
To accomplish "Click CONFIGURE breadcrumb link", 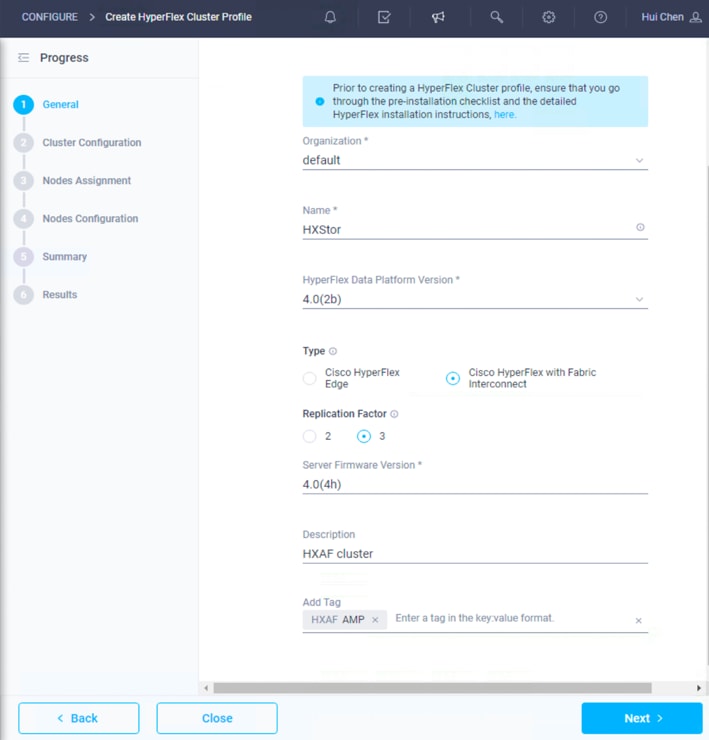I will pos(50,17).
